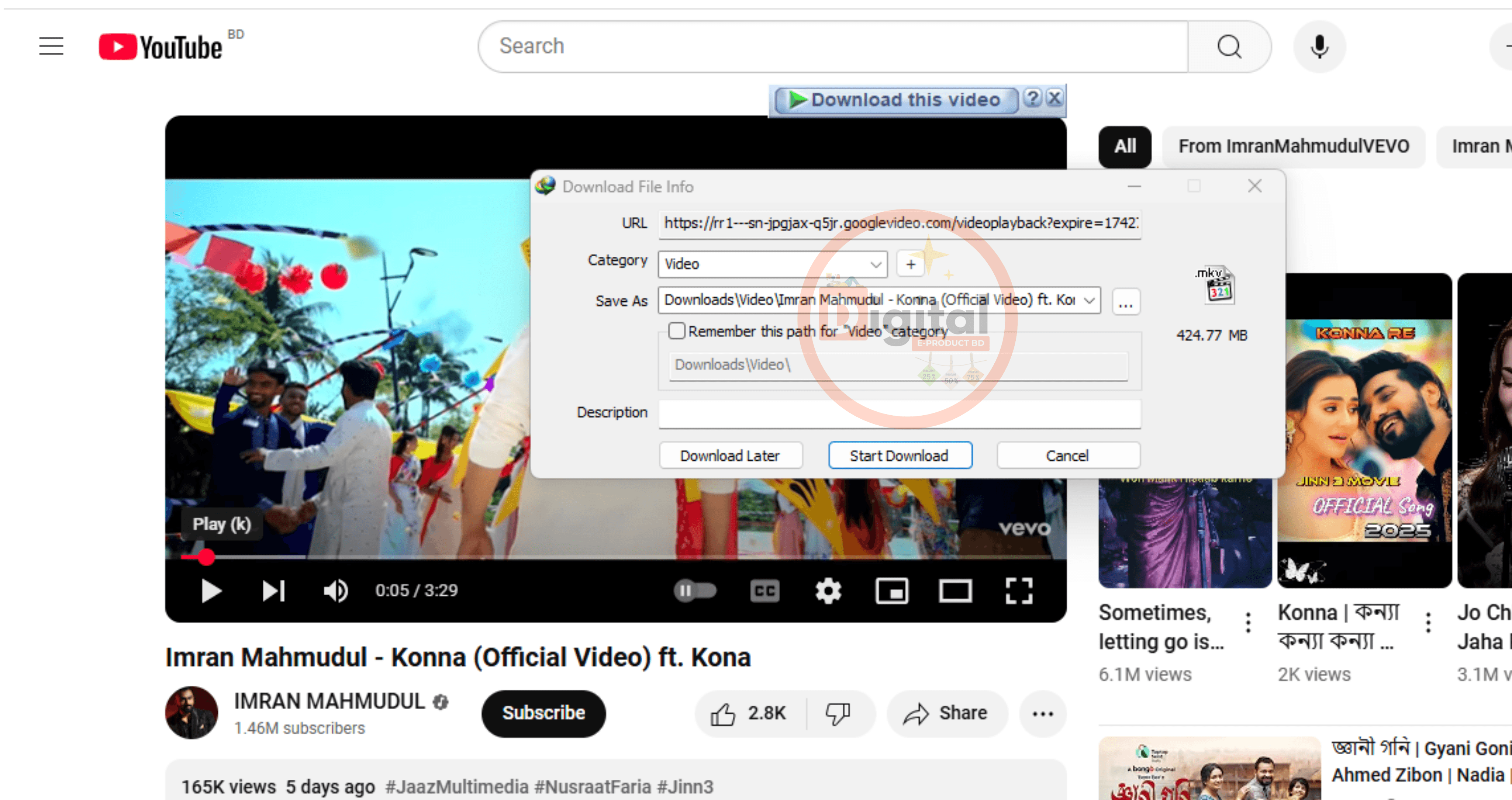Skip to the next video
Screen dimensions: 1512x800
(273, 591)
